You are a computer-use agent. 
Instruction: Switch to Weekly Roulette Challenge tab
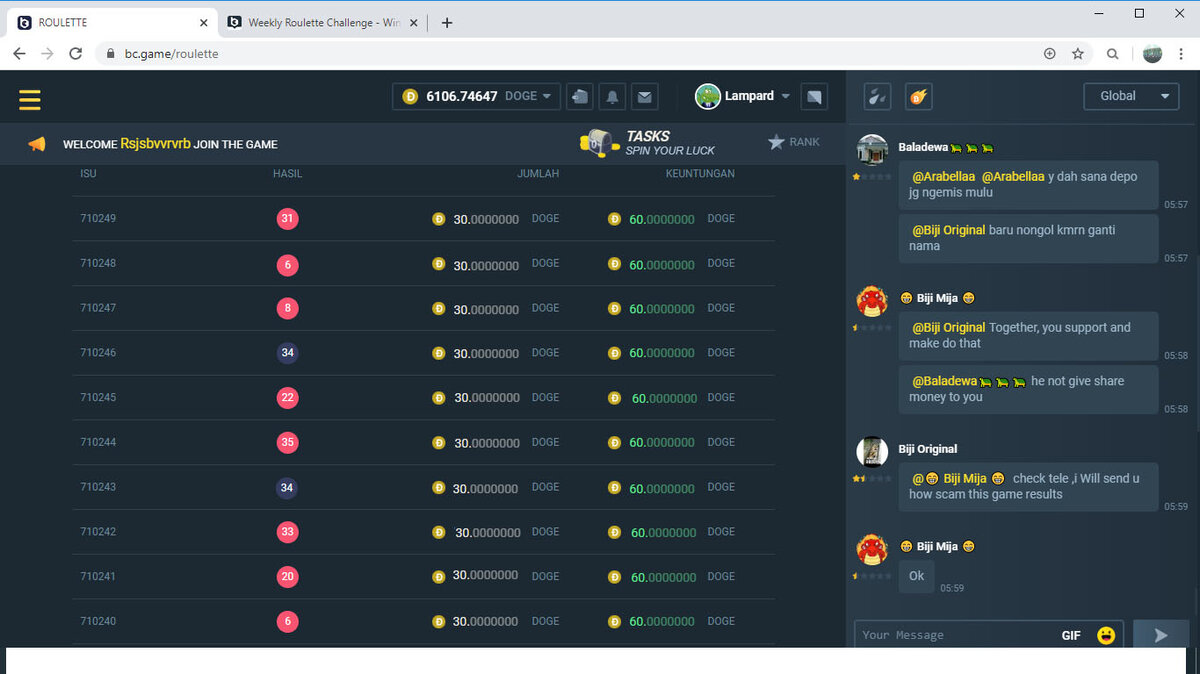(x=318, y=22)
